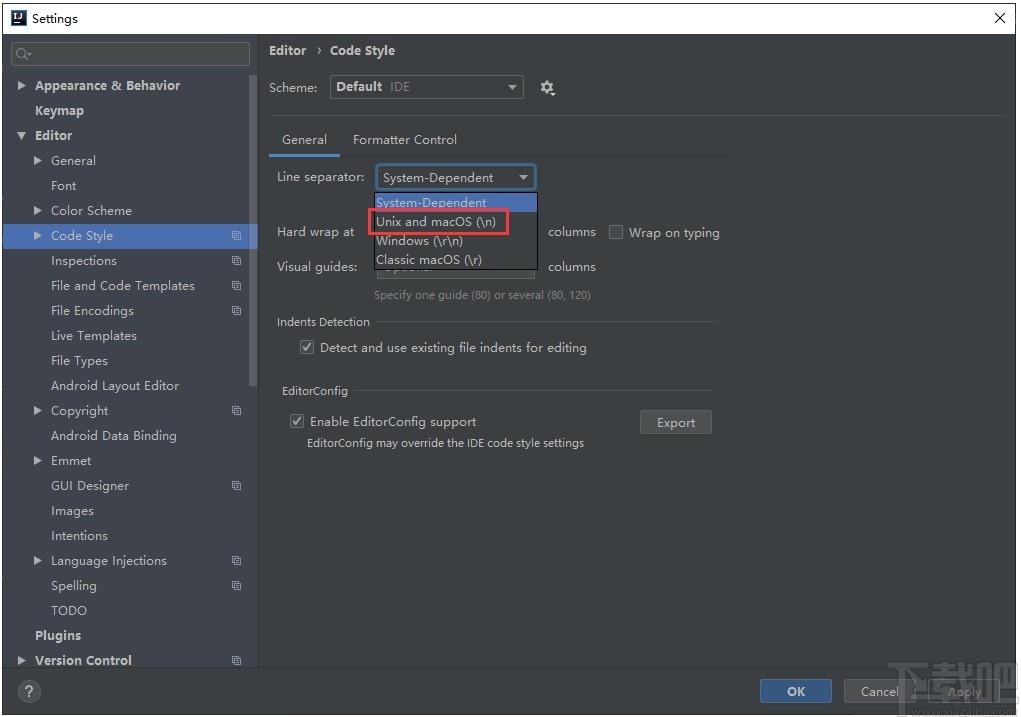
Task: Uncheck Detect and use existing file indents
Action: (307, 348)
